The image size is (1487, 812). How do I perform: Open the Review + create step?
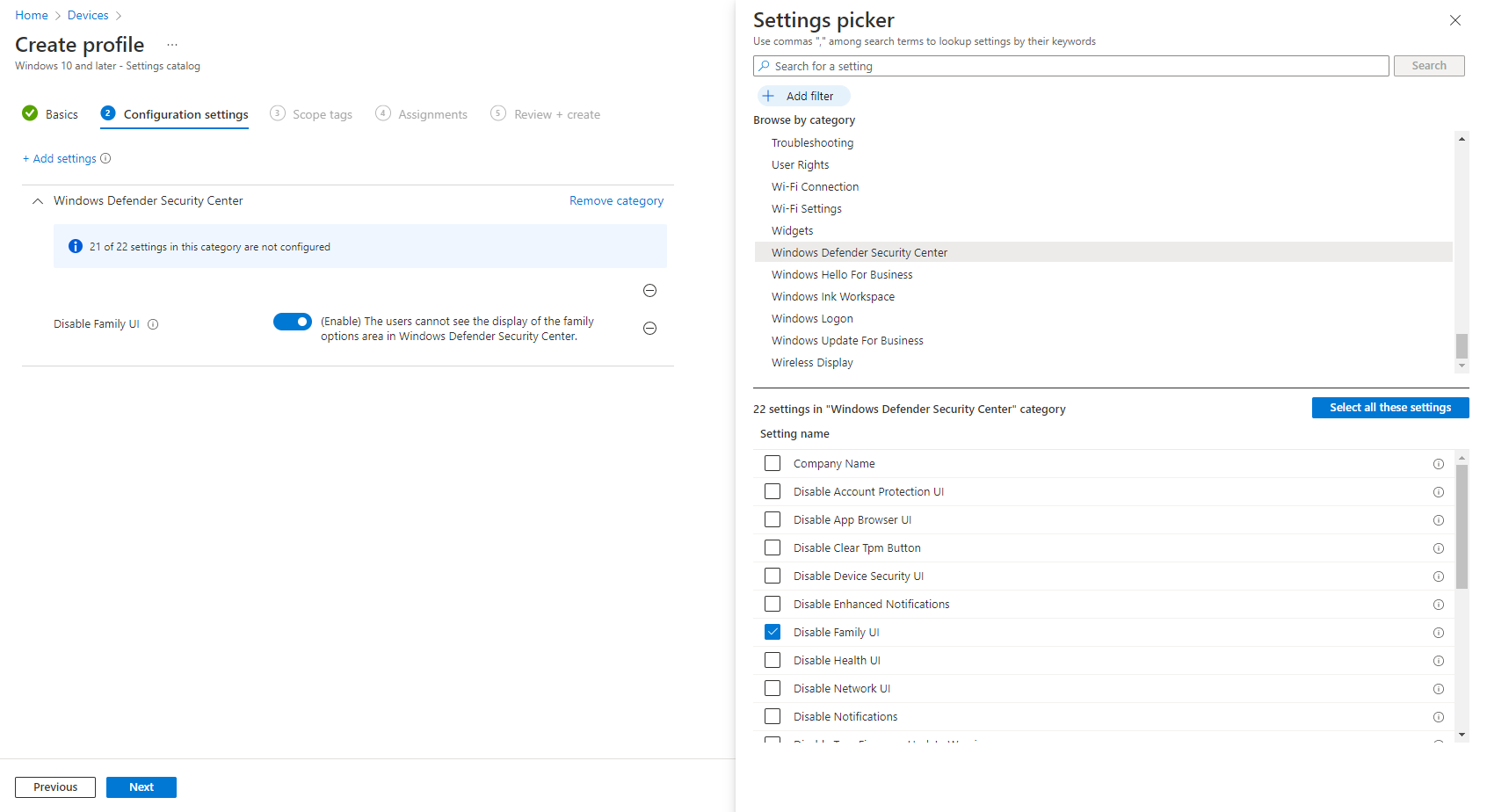(x=546, y=114)
